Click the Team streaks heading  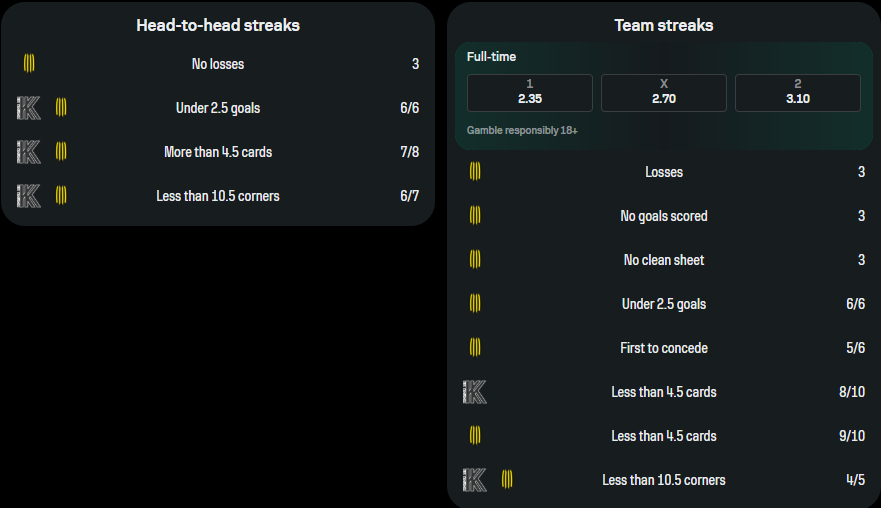(x=664, y=26)
